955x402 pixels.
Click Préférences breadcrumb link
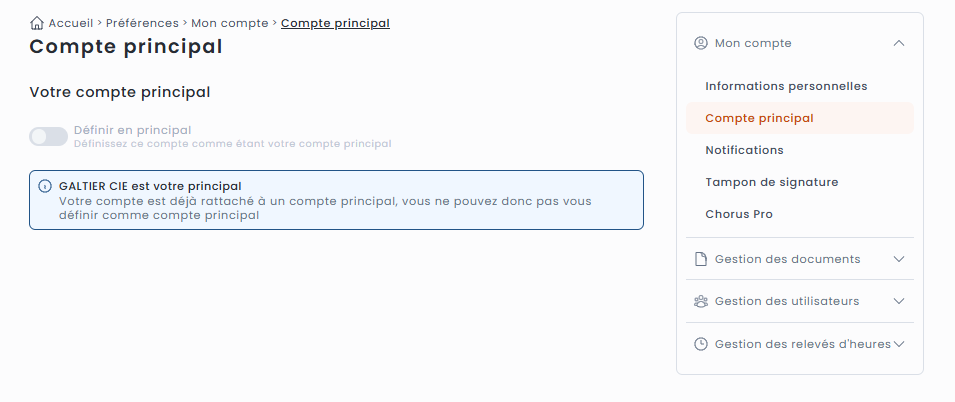142,22
